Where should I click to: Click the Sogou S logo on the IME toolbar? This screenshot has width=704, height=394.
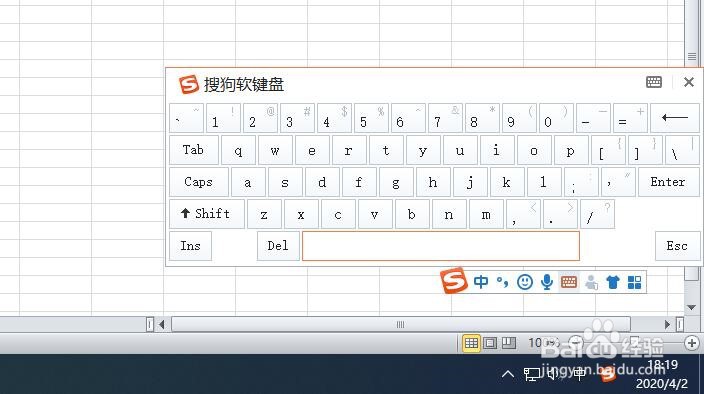pos(454,280)
